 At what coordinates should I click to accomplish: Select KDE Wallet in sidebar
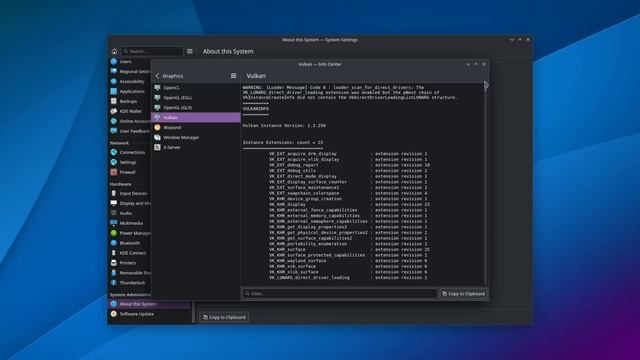[x=130, y=111]
